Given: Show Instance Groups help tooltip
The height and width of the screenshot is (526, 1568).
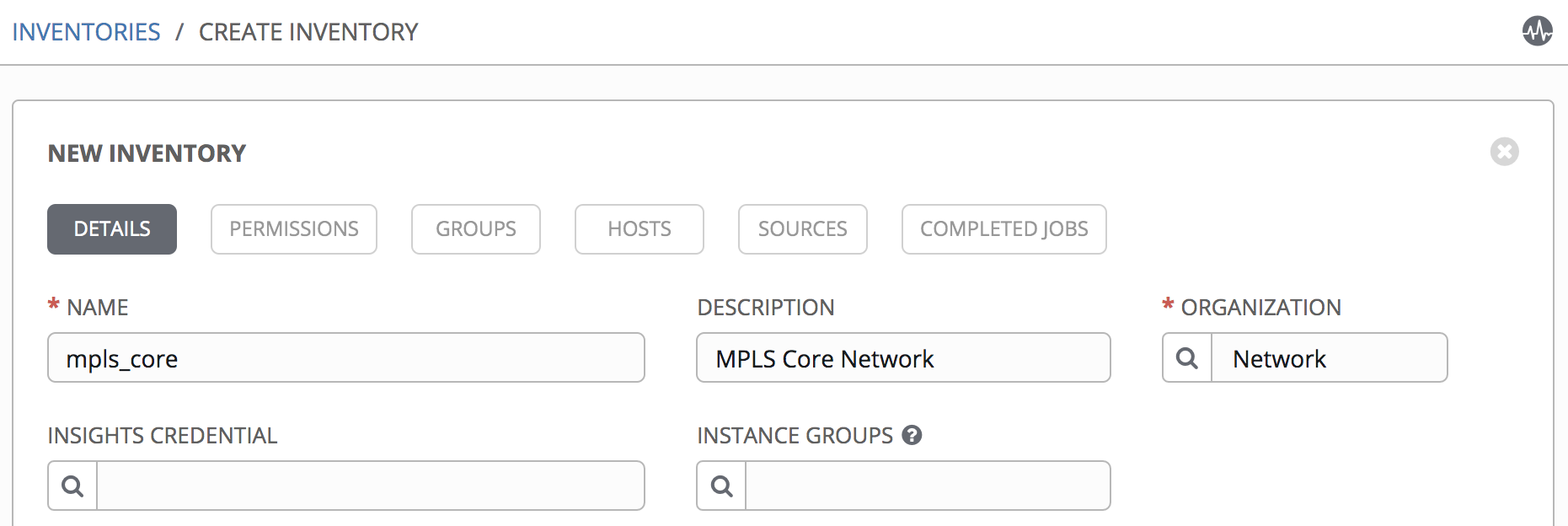Looking at the screenshot, I should pos(912,435).
